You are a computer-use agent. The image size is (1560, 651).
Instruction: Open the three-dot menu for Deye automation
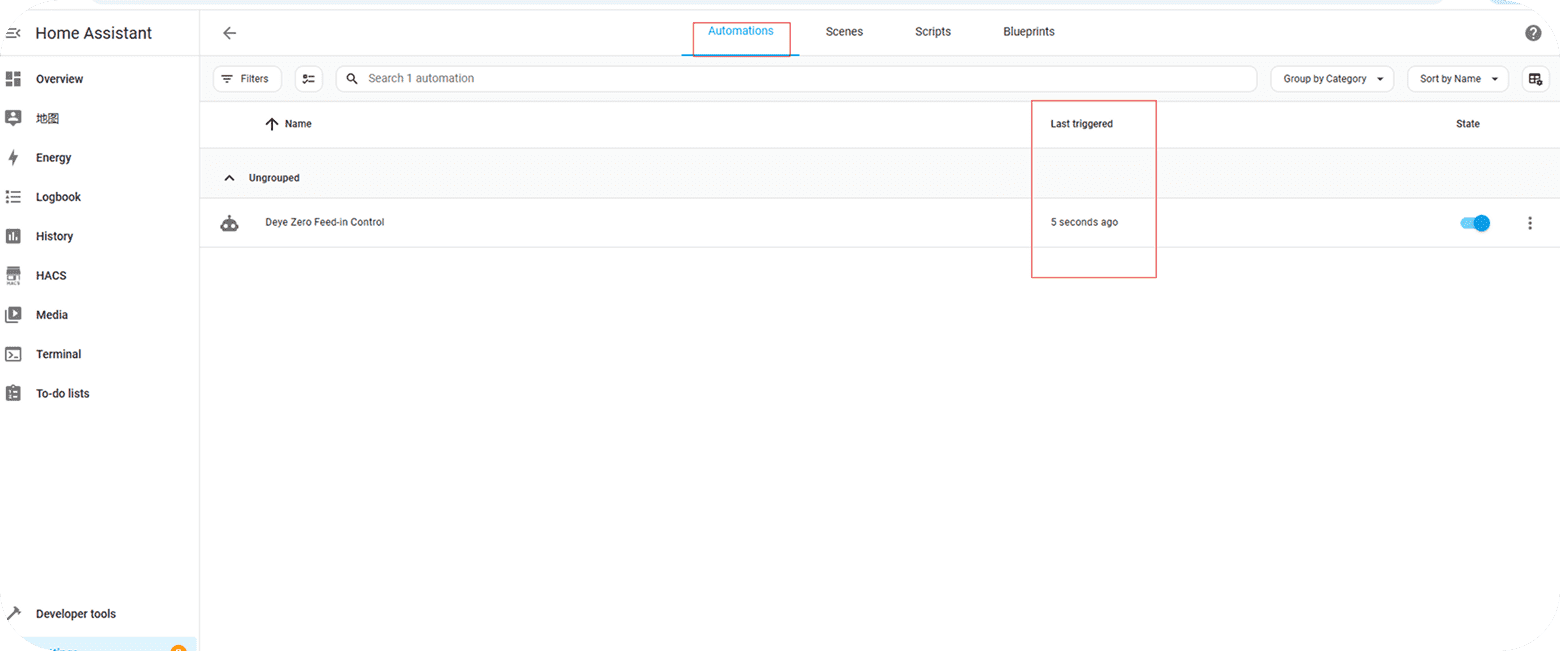(x=1529, y=223)
